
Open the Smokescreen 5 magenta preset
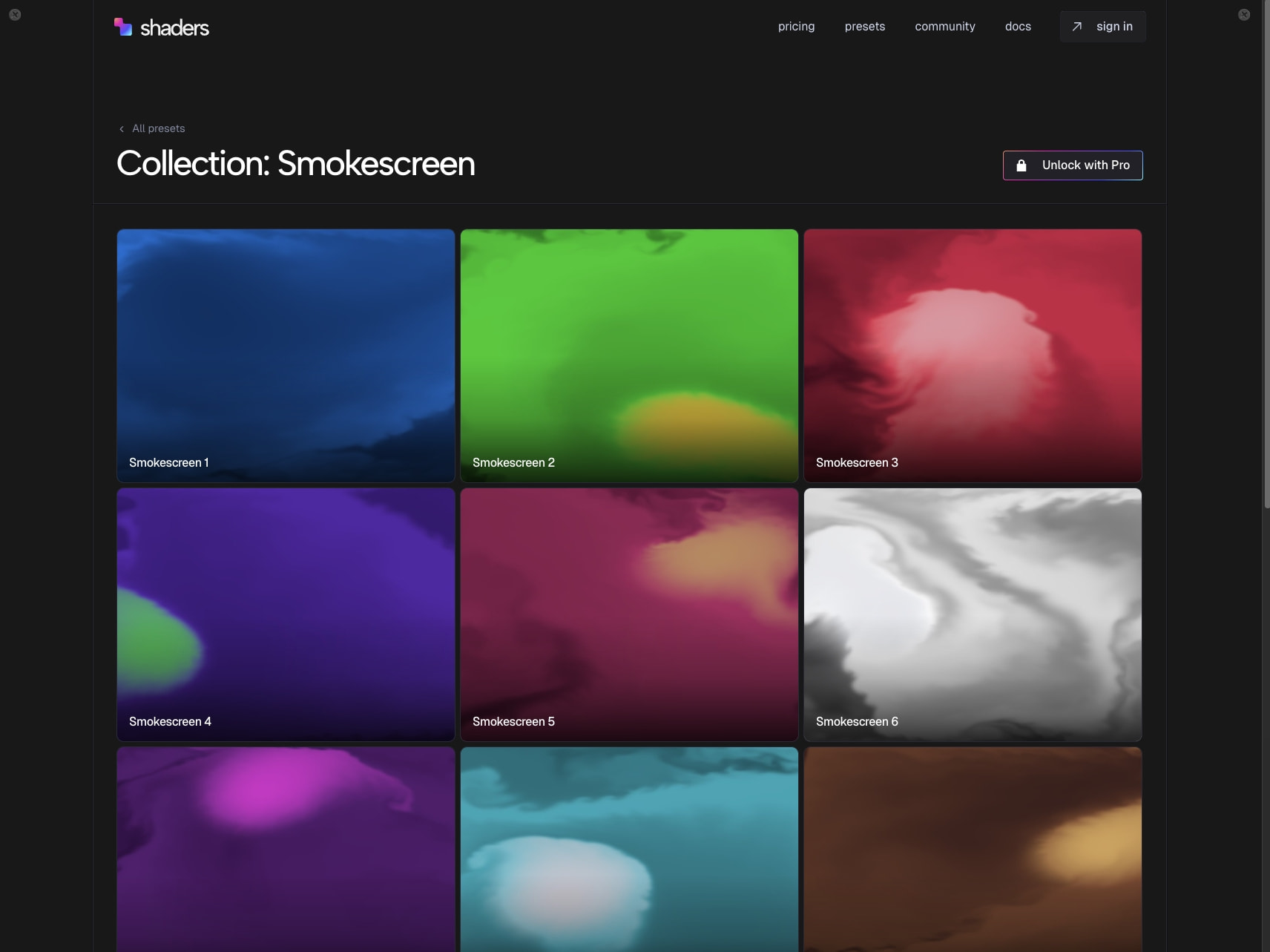629,614
